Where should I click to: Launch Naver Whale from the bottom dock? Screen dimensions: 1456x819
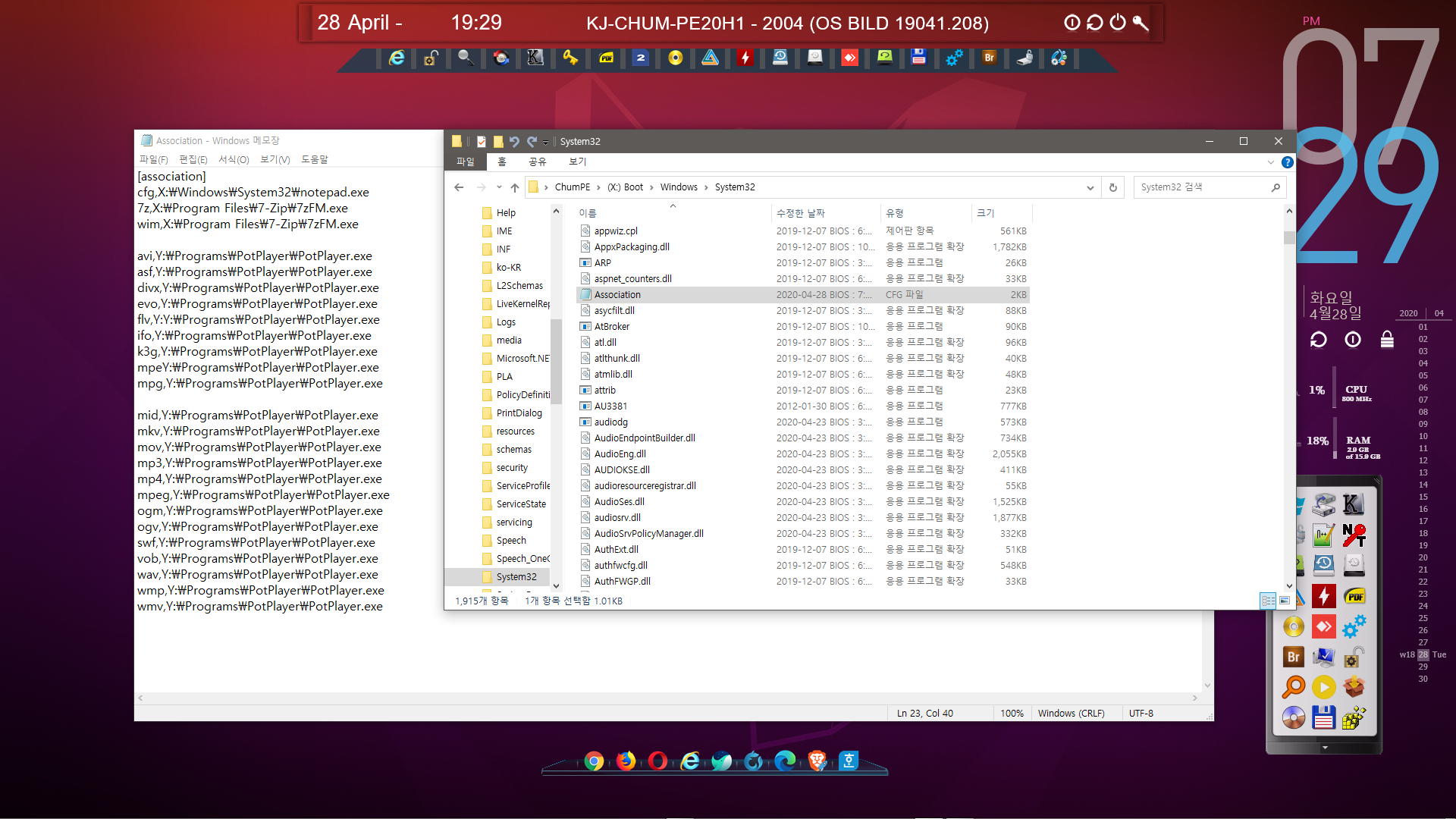point(721,761)
